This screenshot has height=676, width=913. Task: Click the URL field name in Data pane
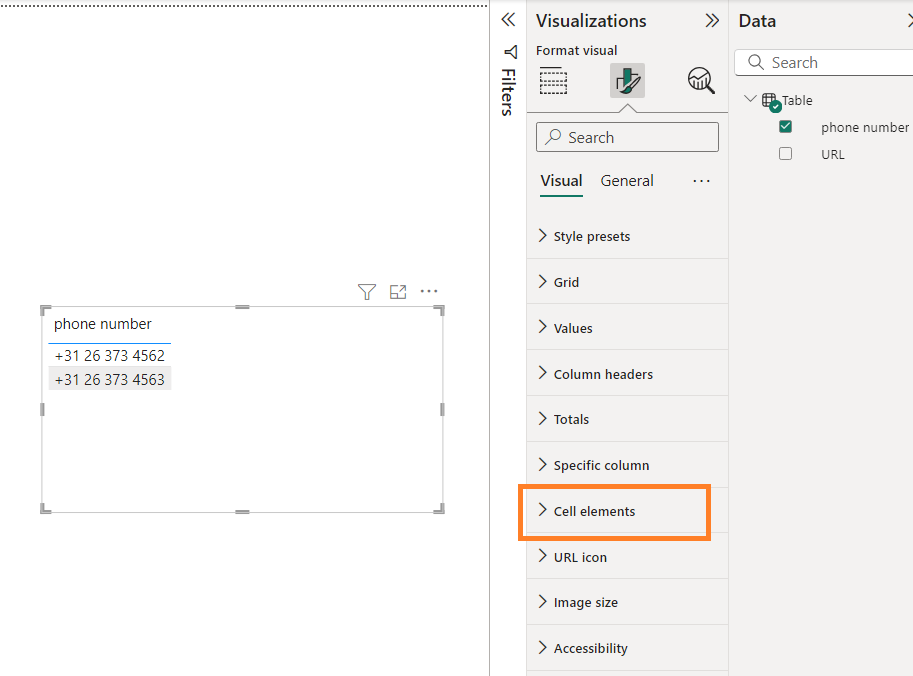tap(833, 154)
